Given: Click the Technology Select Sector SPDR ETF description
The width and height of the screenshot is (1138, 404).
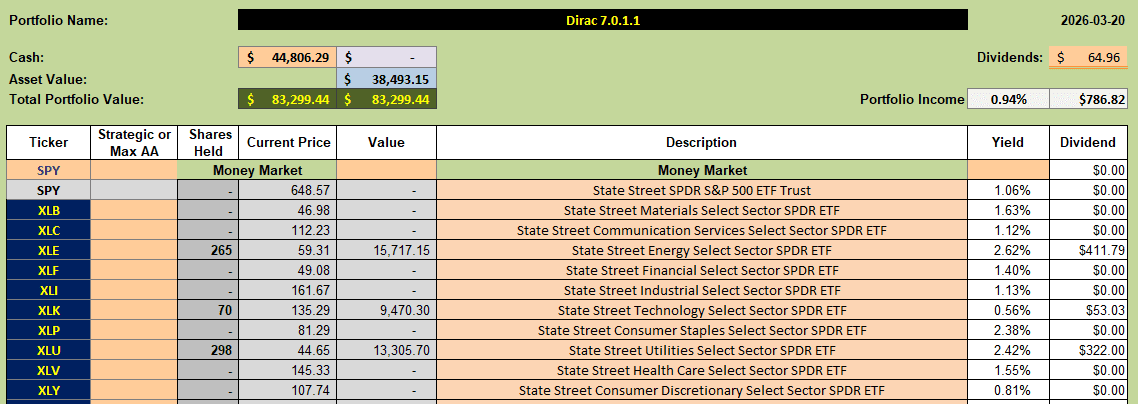Looking at the screenshot, I should (702, 310).
